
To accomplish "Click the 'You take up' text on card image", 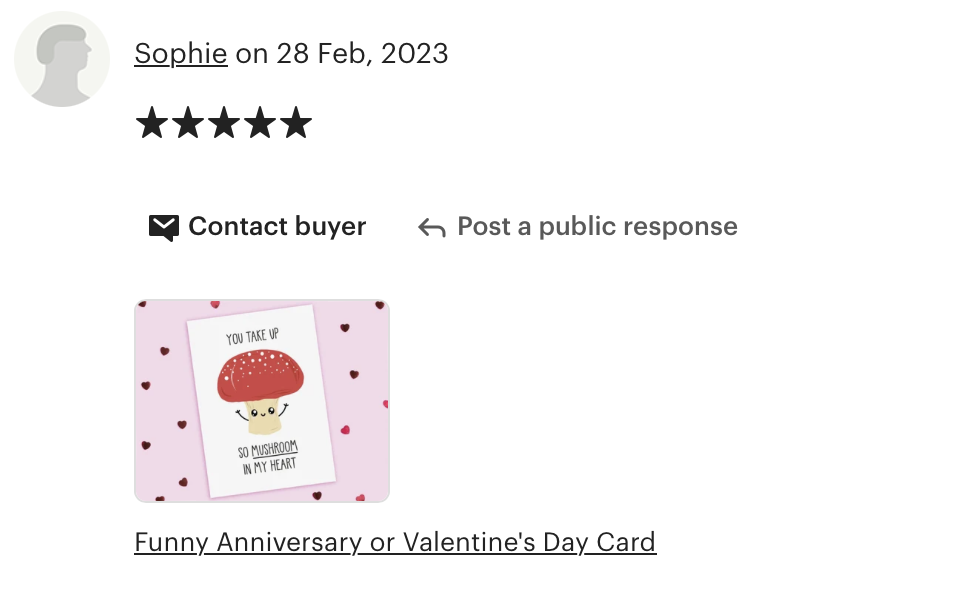I will (x=252, y=336).
